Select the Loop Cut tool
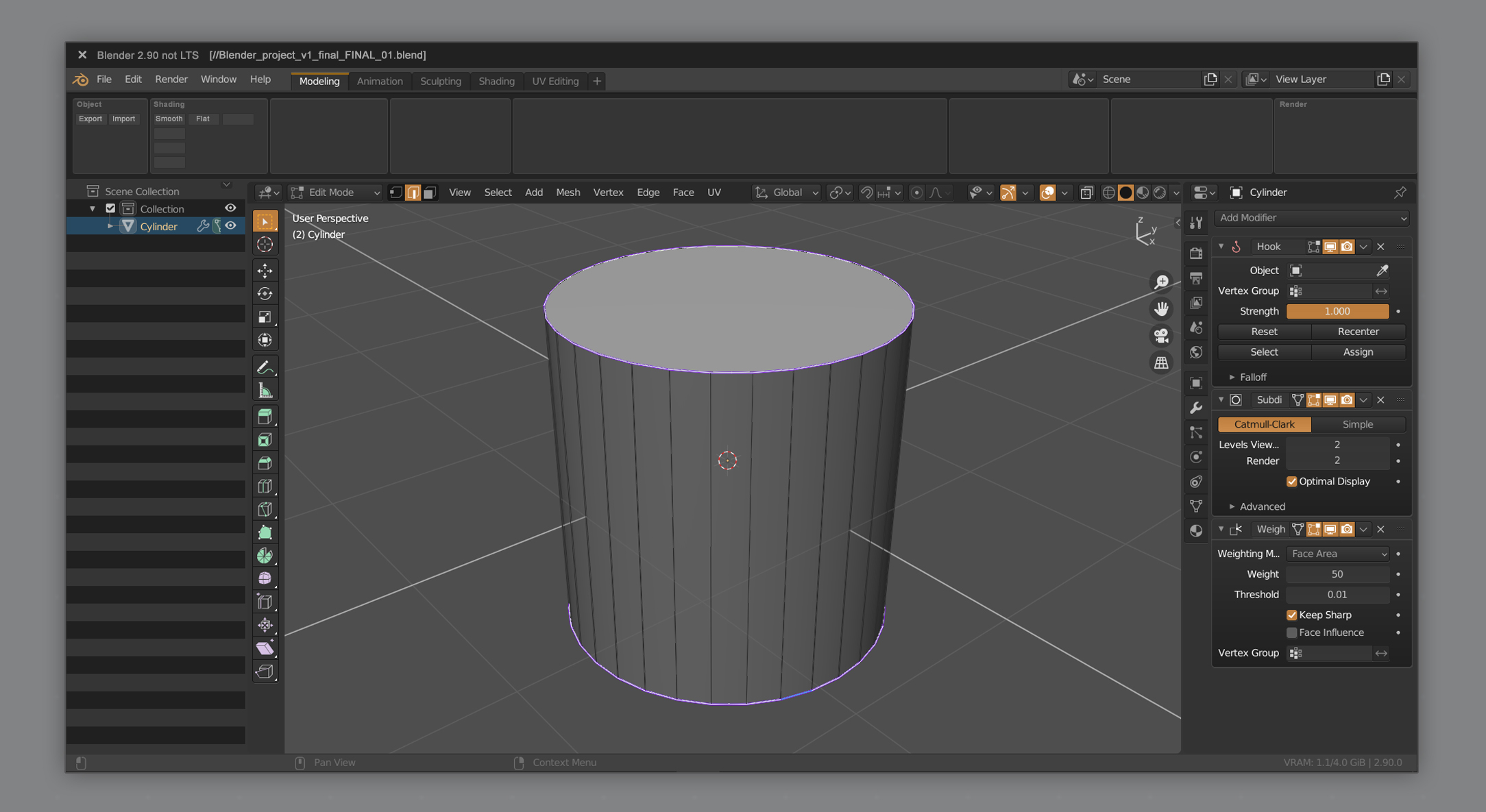This screenshot has height=812, width=1486. 265,487
